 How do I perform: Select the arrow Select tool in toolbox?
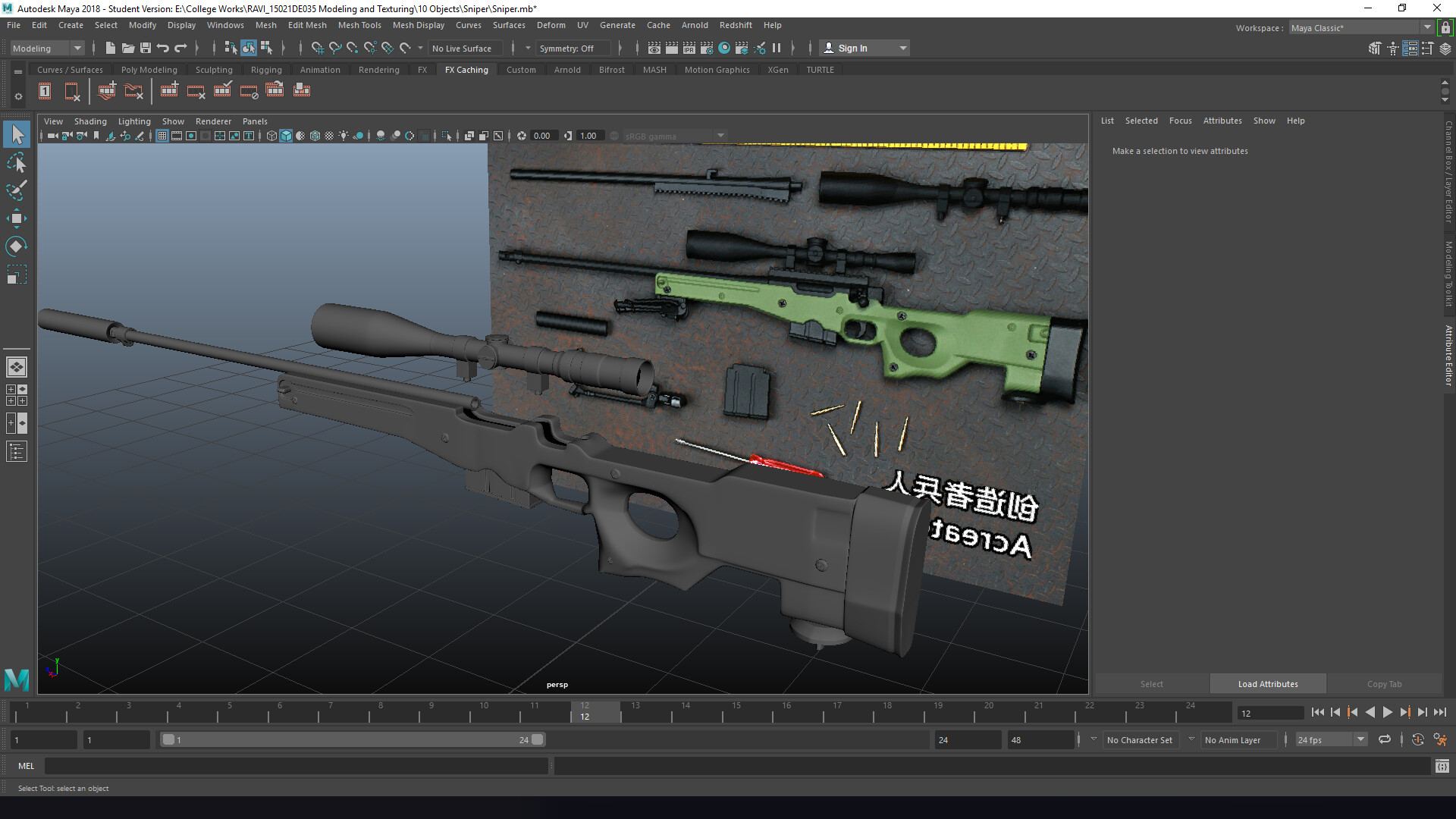click(x=17, y=135)
